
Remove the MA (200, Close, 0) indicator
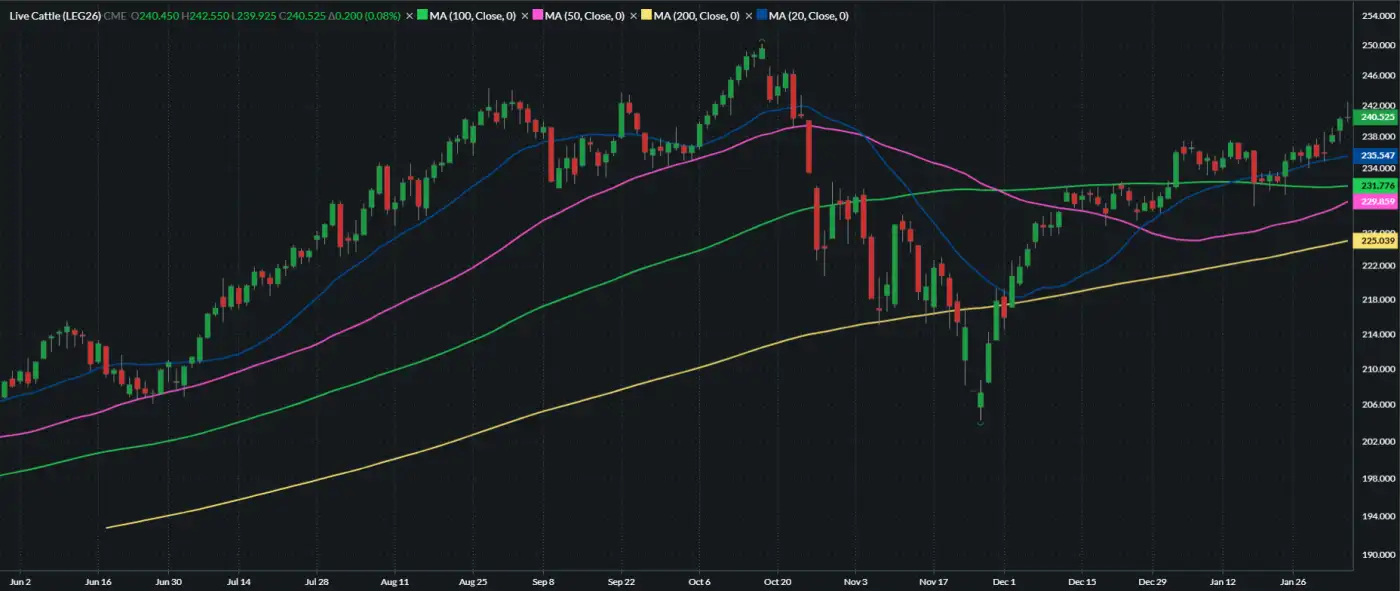(x=634, y=16)
